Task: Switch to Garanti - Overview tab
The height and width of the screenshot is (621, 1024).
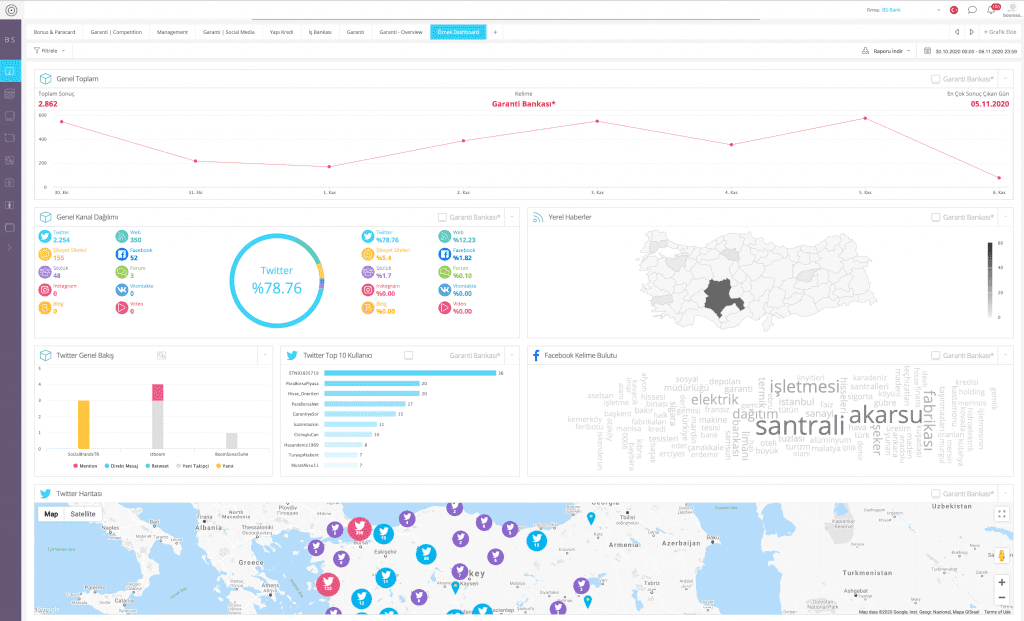Action: click(x=401, y=32)
